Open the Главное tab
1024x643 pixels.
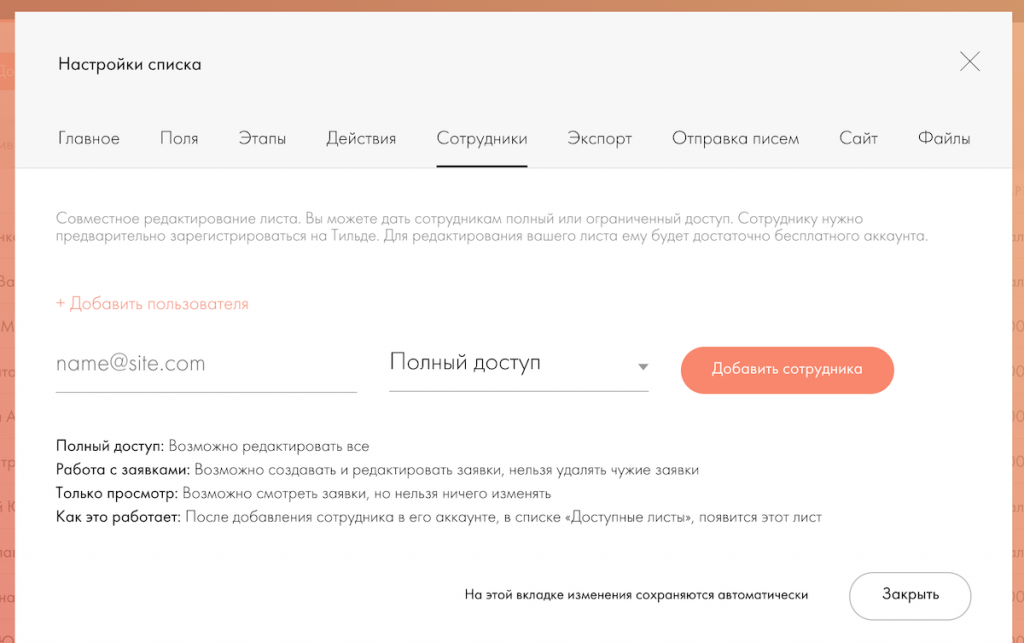pyautogui.click(x=89, y=139)
